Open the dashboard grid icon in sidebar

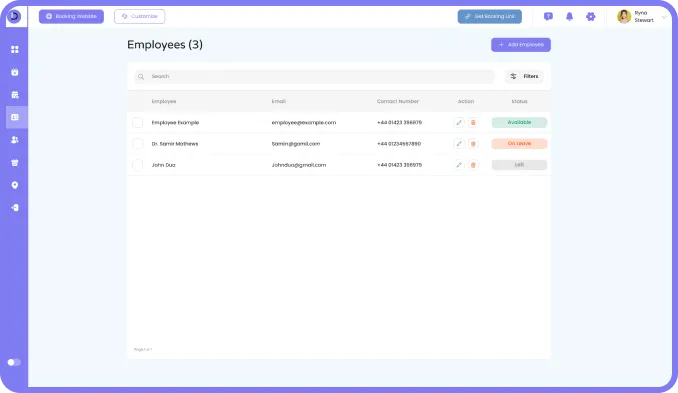coord(15,49)
